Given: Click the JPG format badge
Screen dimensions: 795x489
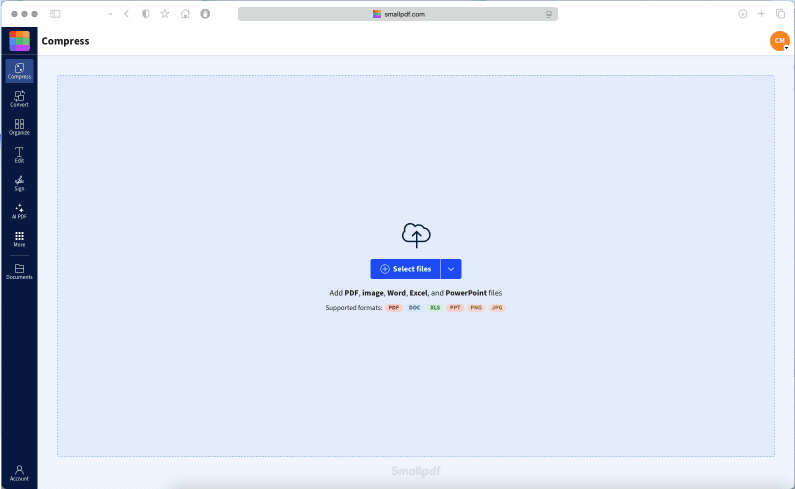Looking at the screenshot, I should click(497, 307).
